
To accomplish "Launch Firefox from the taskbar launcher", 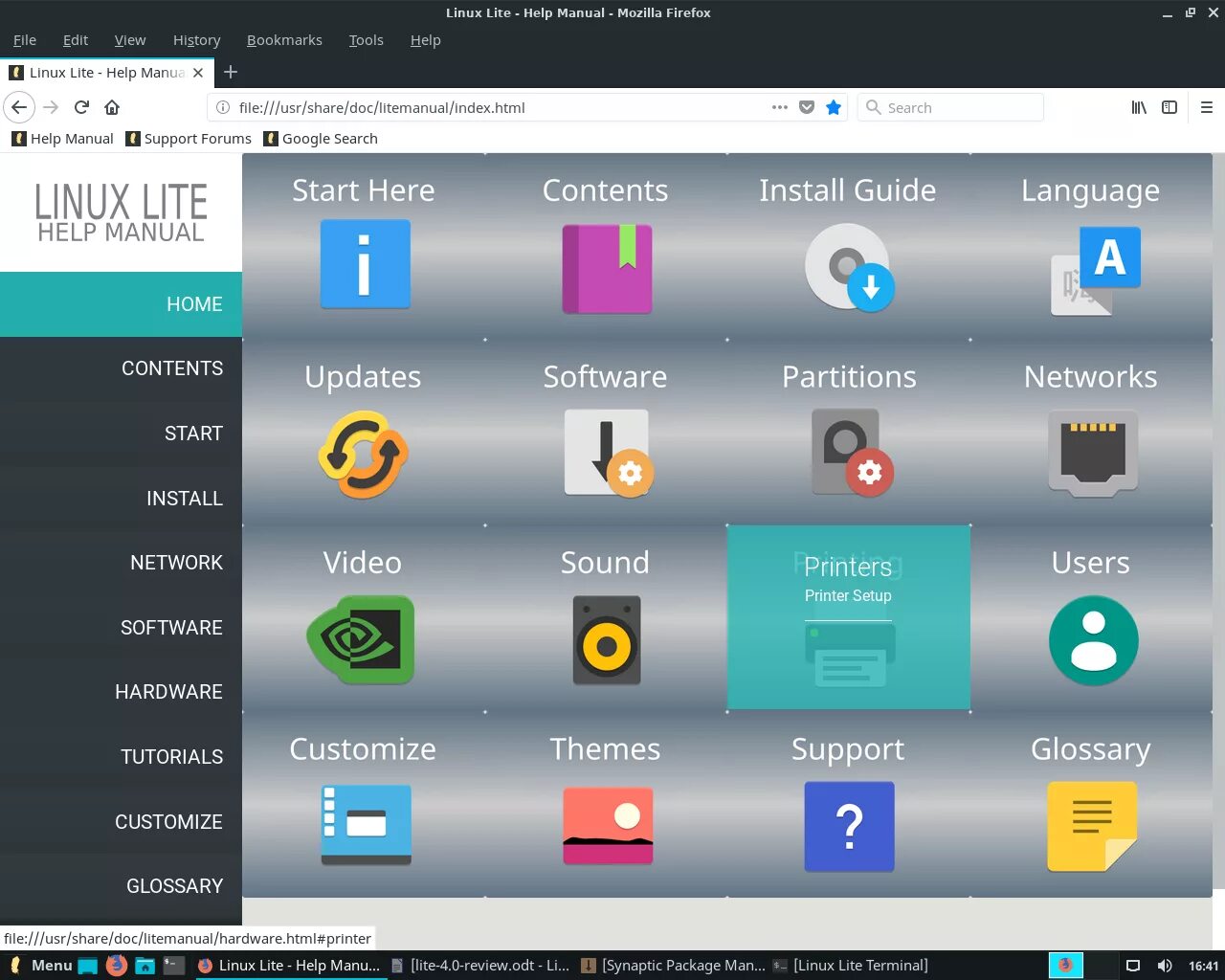I will point(117,966).
